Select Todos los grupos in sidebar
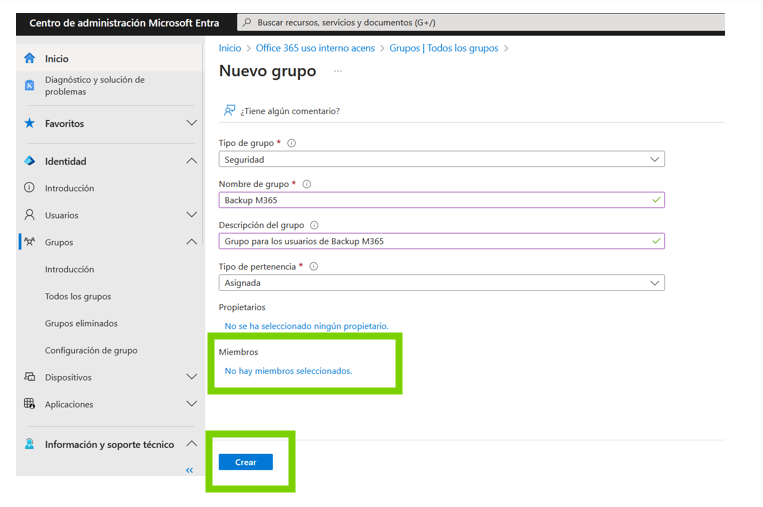This screenshot has width=763, height=507. click(x=78, y=296)
